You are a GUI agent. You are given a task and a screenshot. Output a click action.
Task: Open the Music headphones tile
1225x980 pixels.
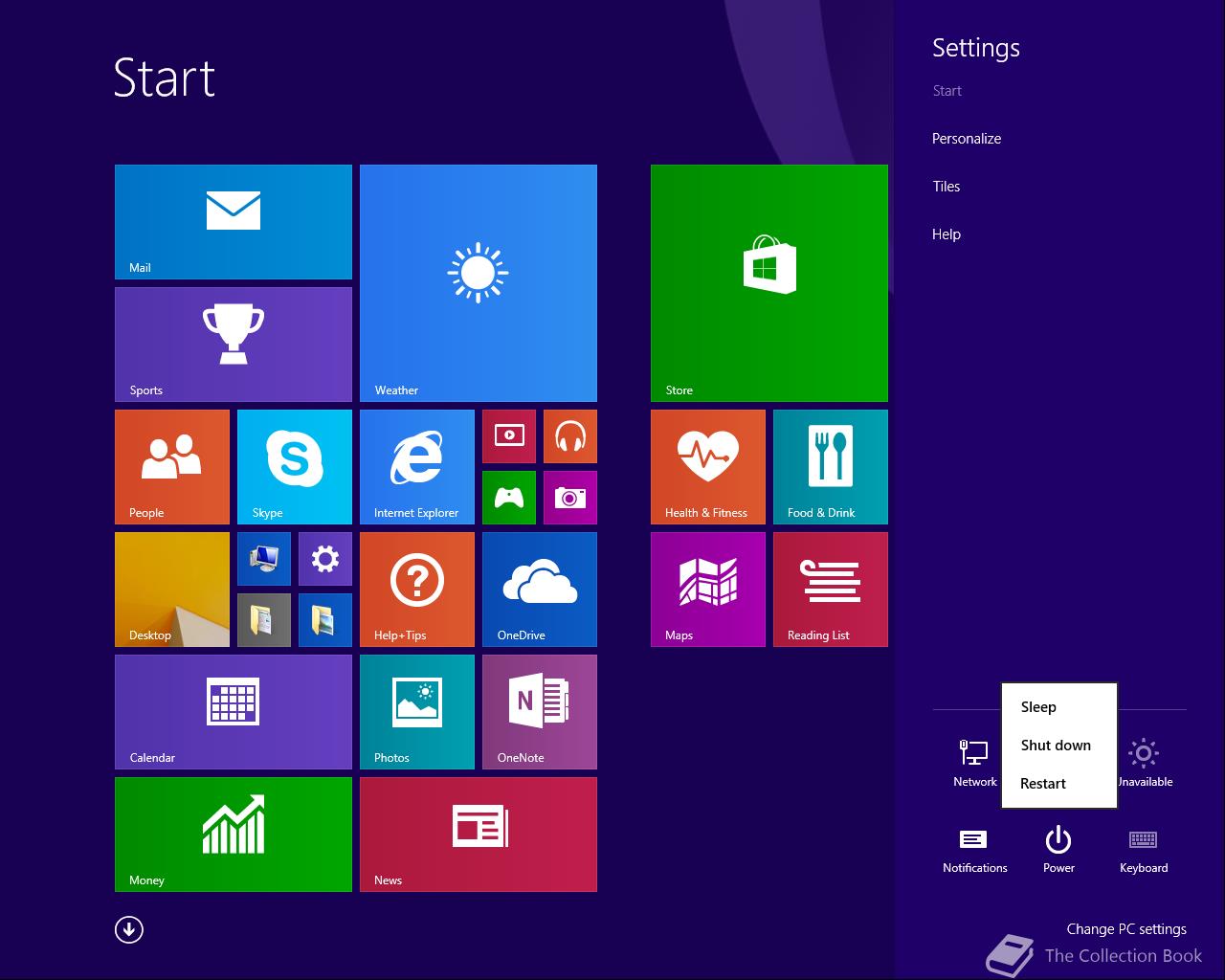570,436
